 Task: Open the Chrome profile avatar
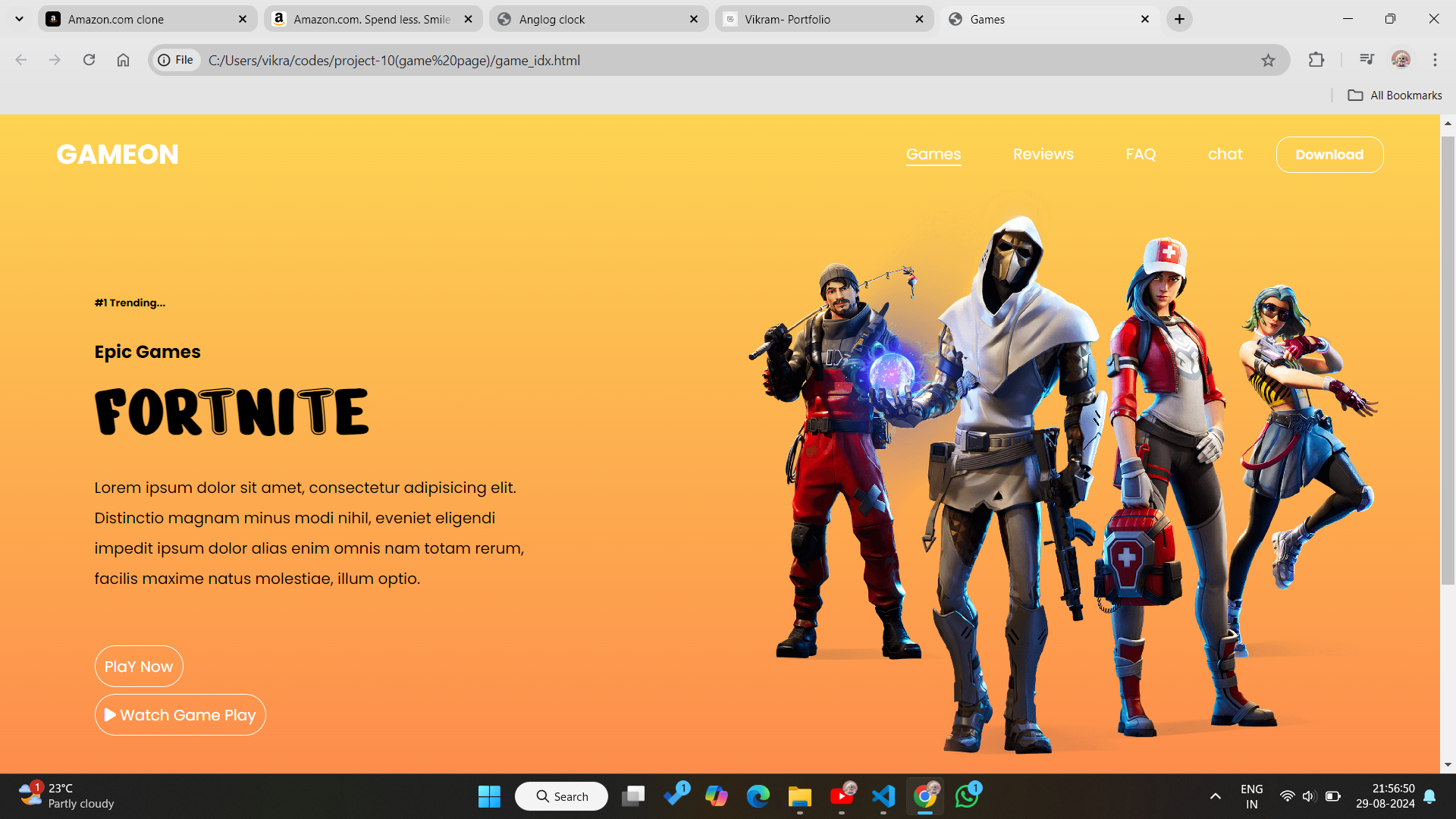1401,60
